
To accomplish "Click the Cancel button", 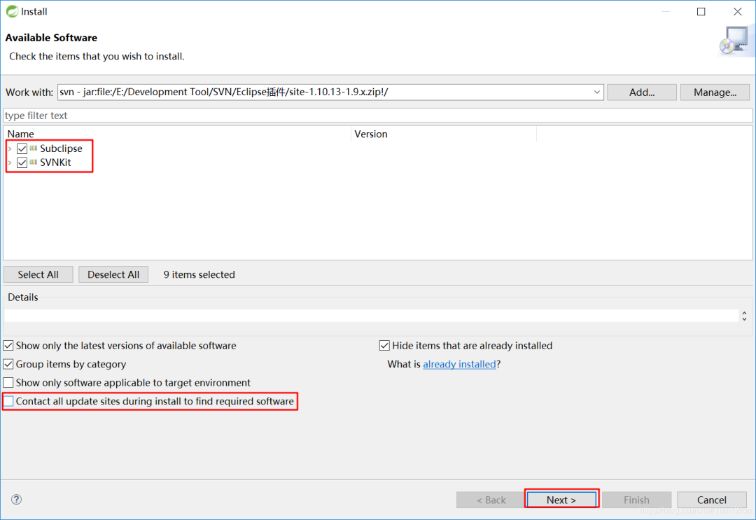I will [x=712, y=500].
